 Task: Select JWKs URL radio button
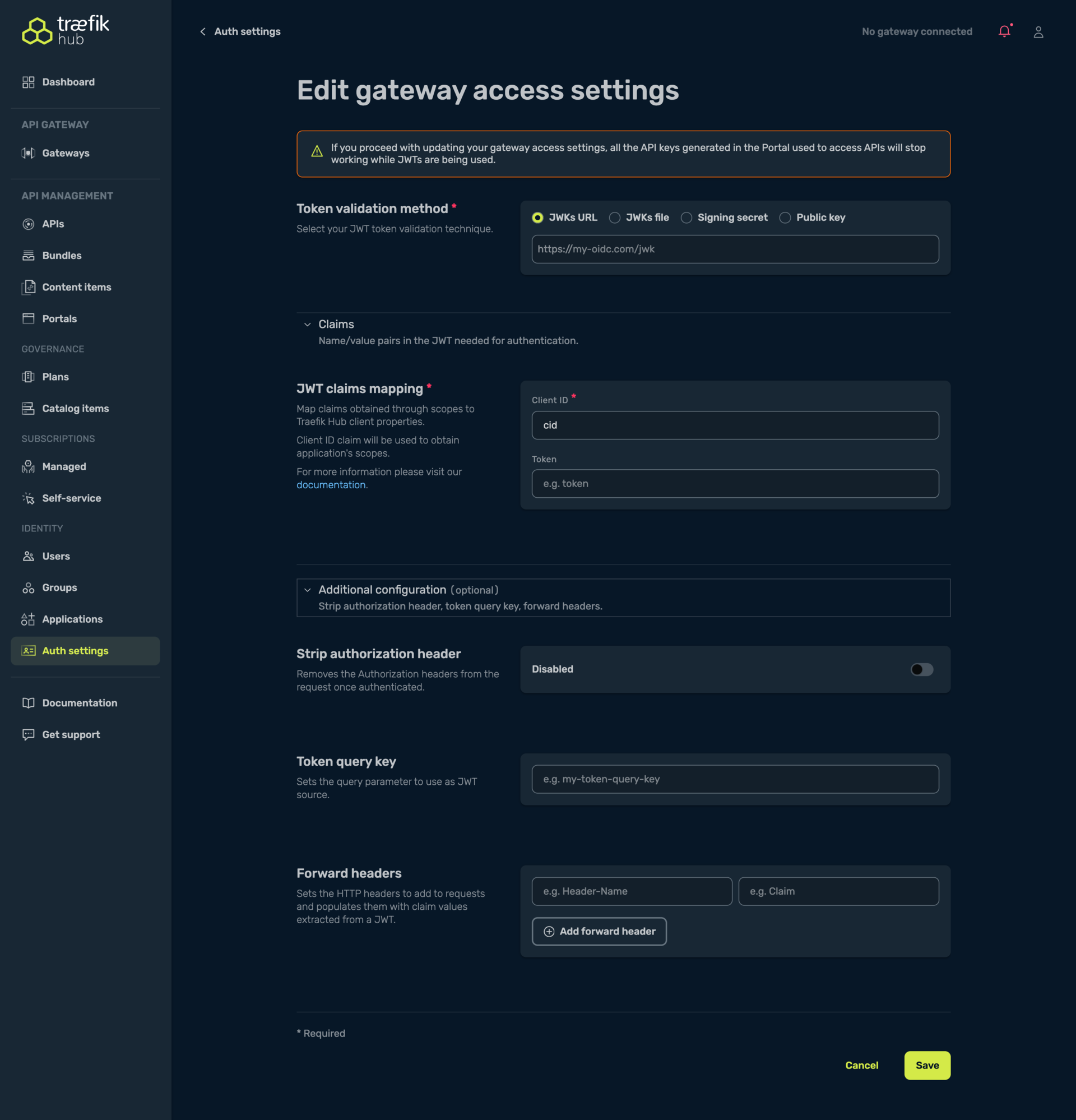click(537, 217)
